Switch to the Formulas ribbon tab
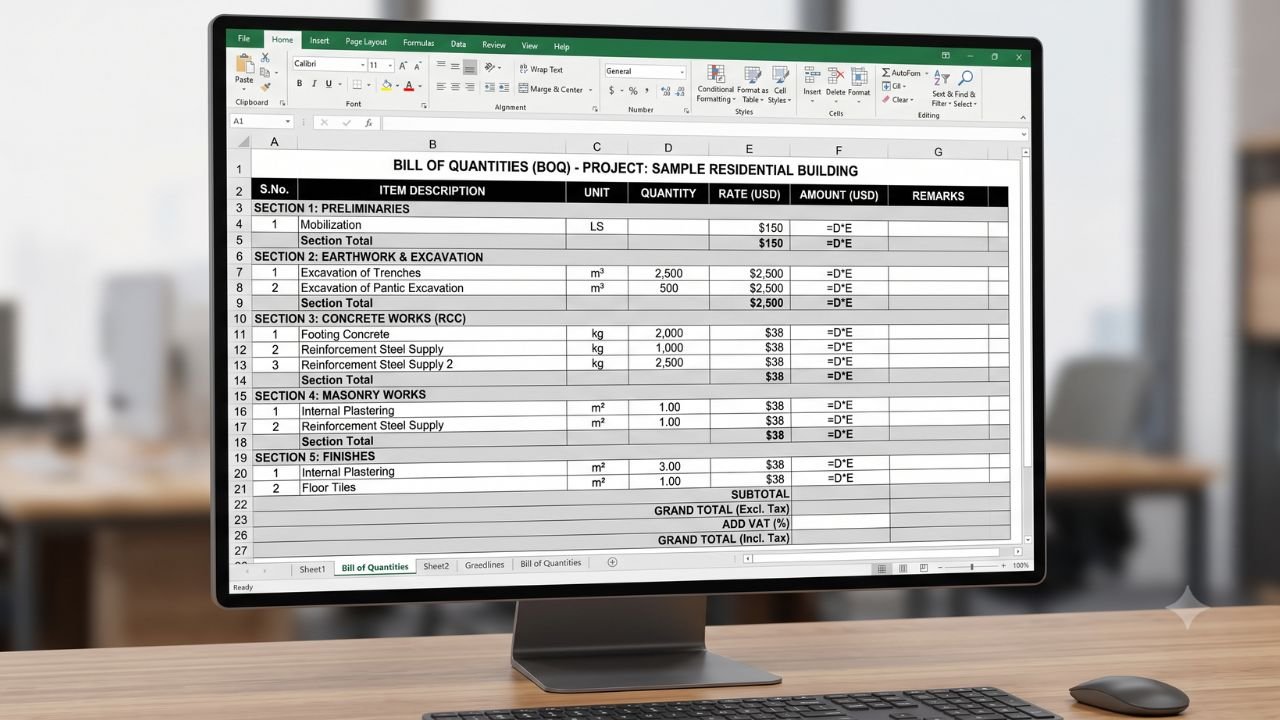This screenshot has width=1280, height=720. 418,43
